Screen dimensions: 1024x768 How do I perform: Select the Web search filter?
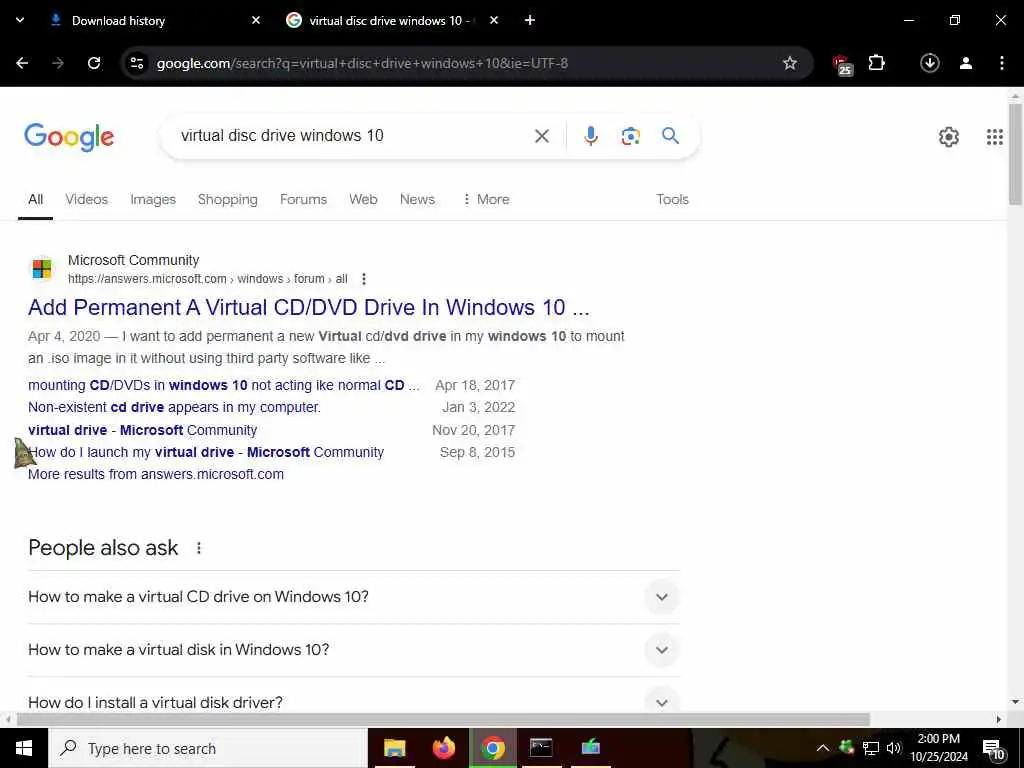pos(363,199)
